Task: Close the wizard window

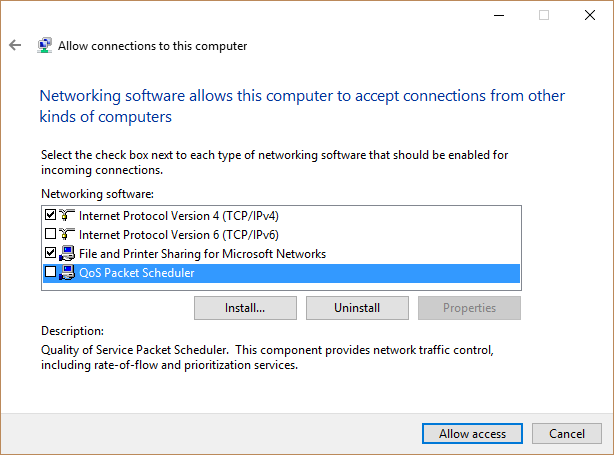Action: tap(590, 15)
